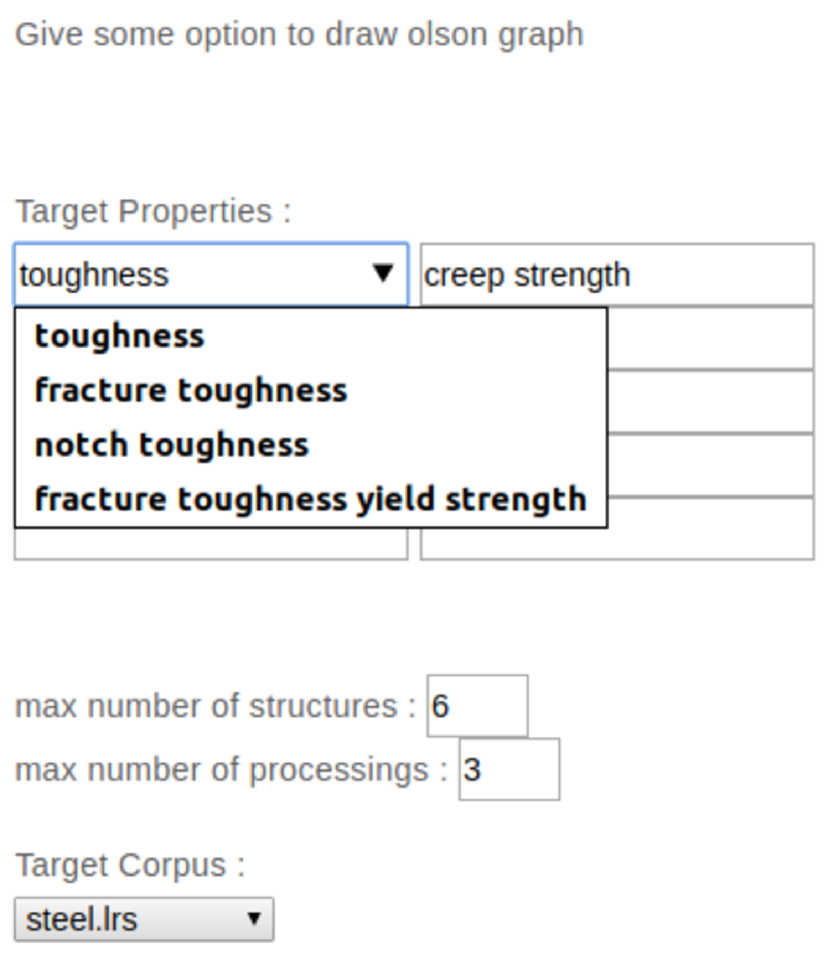The image size is (830, 955).
Task: Click the toughness text input field
Action: pos(190,274)
